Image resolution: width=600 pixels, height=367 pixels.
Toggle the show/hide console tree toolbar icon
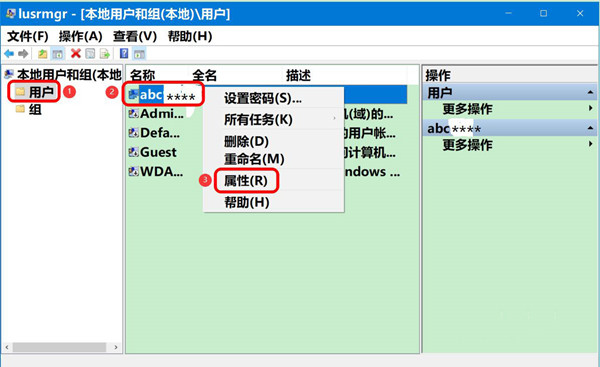click(x=58, y=54)
